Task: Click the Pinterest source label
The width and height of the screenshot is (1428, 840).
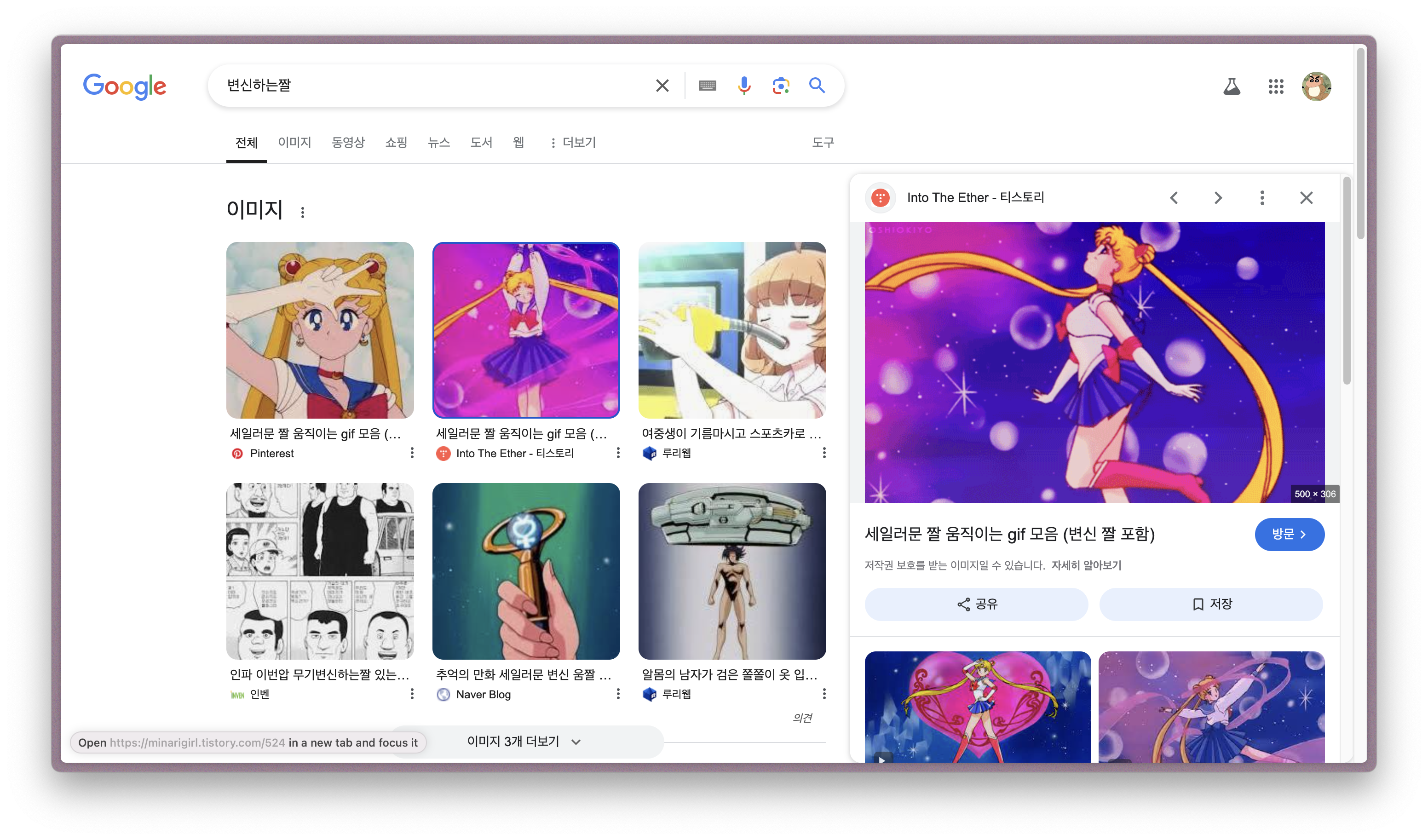Action: pyautogui.click(x=271, y=454)
